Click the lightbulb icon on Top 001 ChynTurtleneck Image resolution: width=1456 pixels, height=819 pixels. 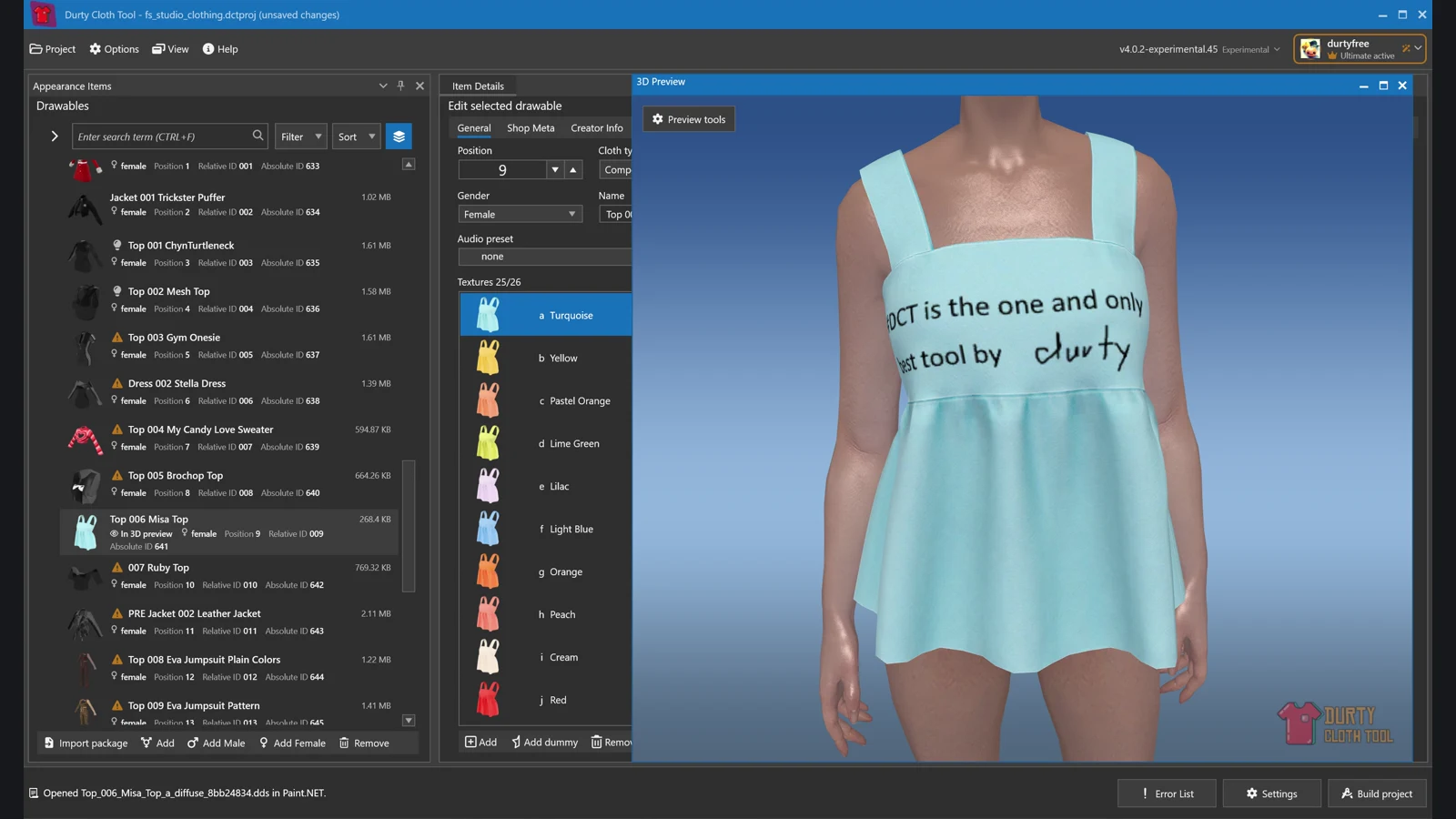(117, 245)
